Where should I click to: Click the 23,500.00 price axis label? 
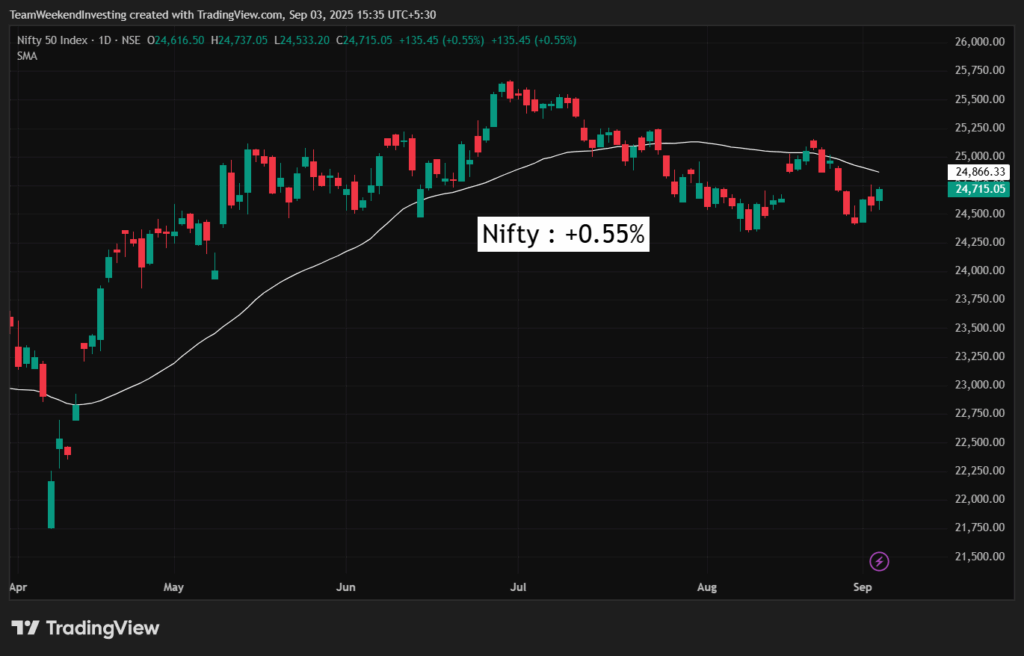click(x=980, y=327)
